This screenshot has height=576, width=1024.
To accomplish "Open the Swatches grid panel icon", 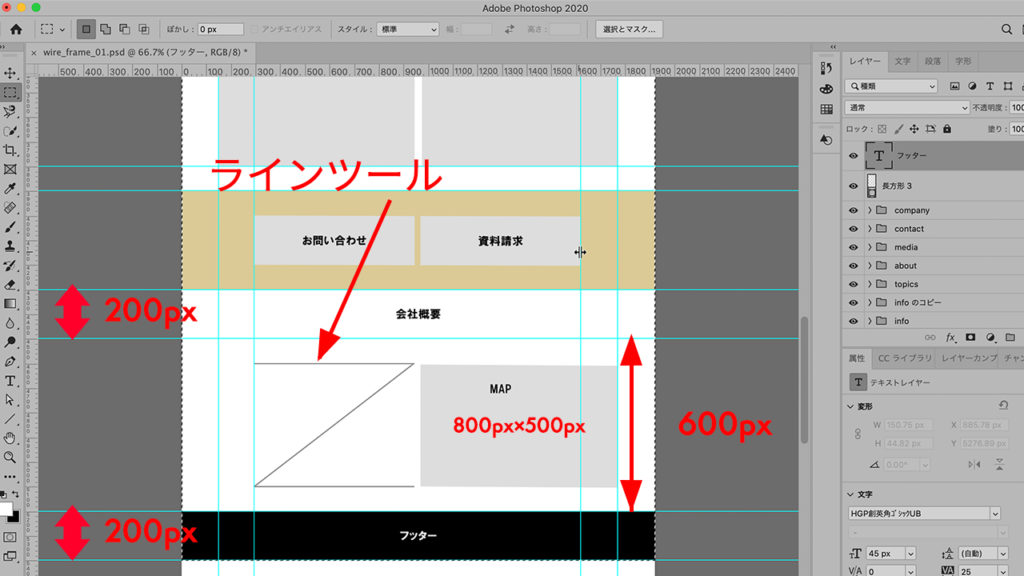I will (x=826, y=109).
